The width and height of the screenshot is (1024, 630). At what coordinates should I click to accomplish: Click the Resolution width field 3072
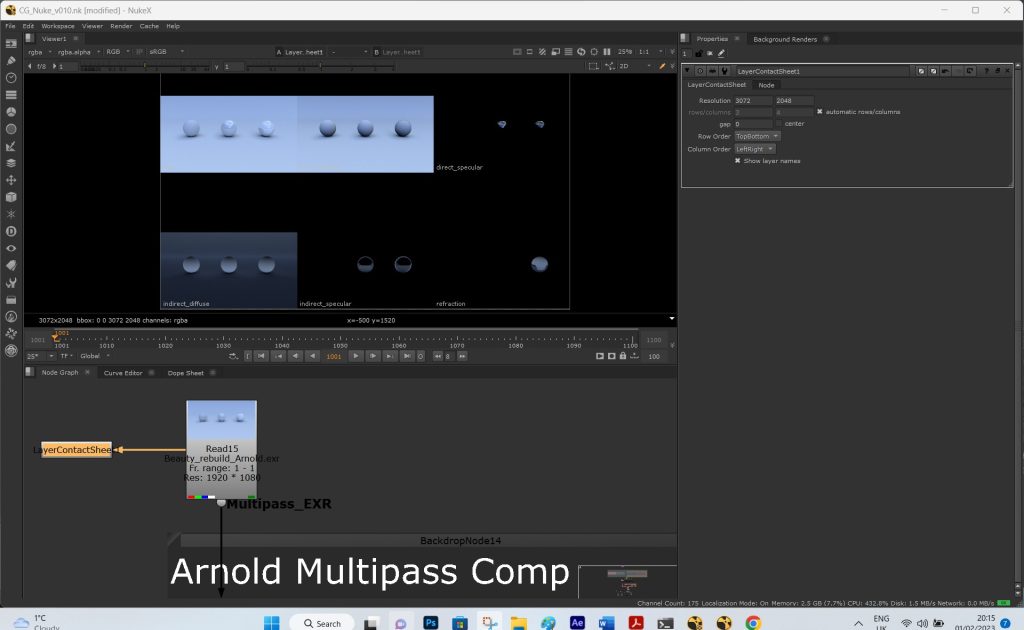[x=753, y=101]
